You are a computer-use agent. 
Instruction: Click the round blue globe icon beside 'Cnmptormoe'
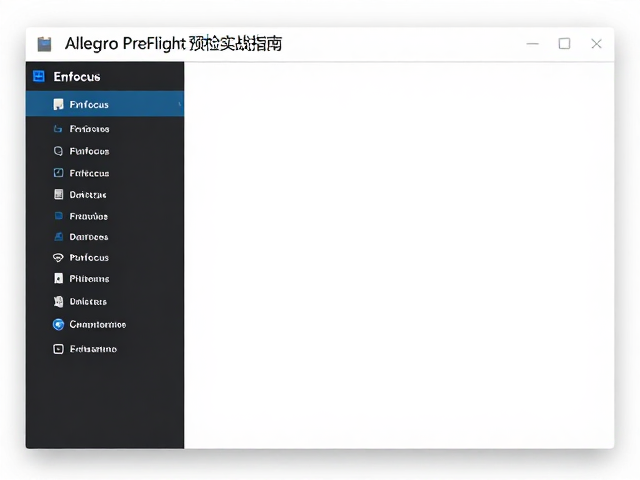point(58,324)
